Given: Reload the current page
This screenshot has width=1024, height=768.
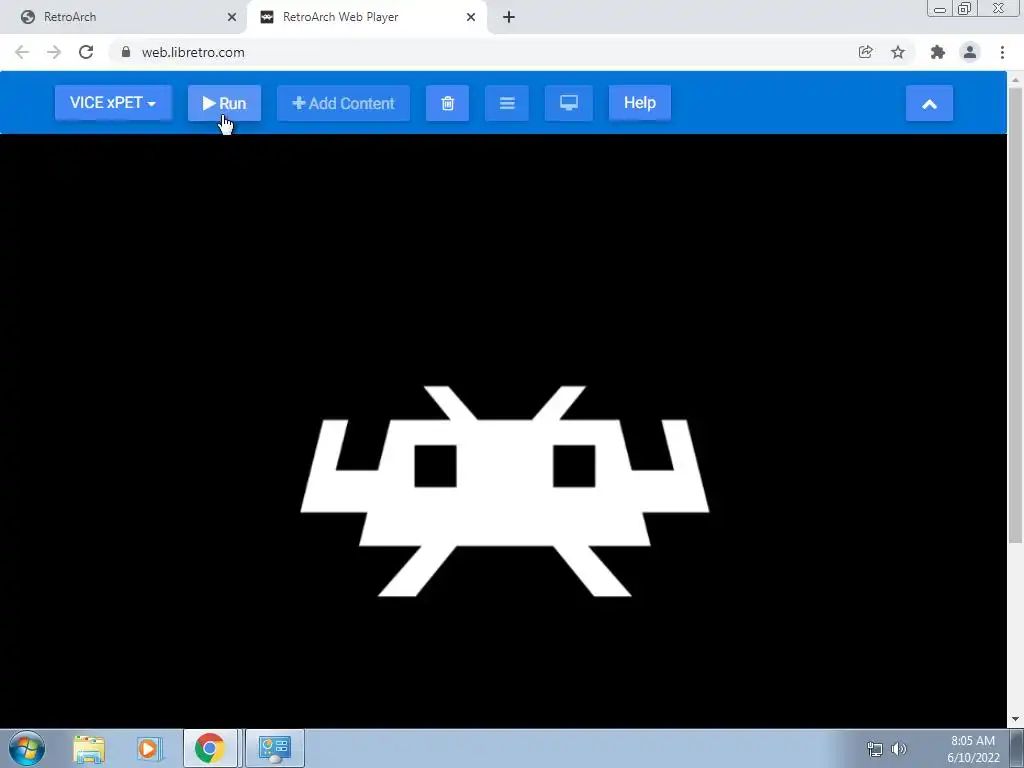Looking at the screenshot, I should pyautogui.click(x=86, y=52).
